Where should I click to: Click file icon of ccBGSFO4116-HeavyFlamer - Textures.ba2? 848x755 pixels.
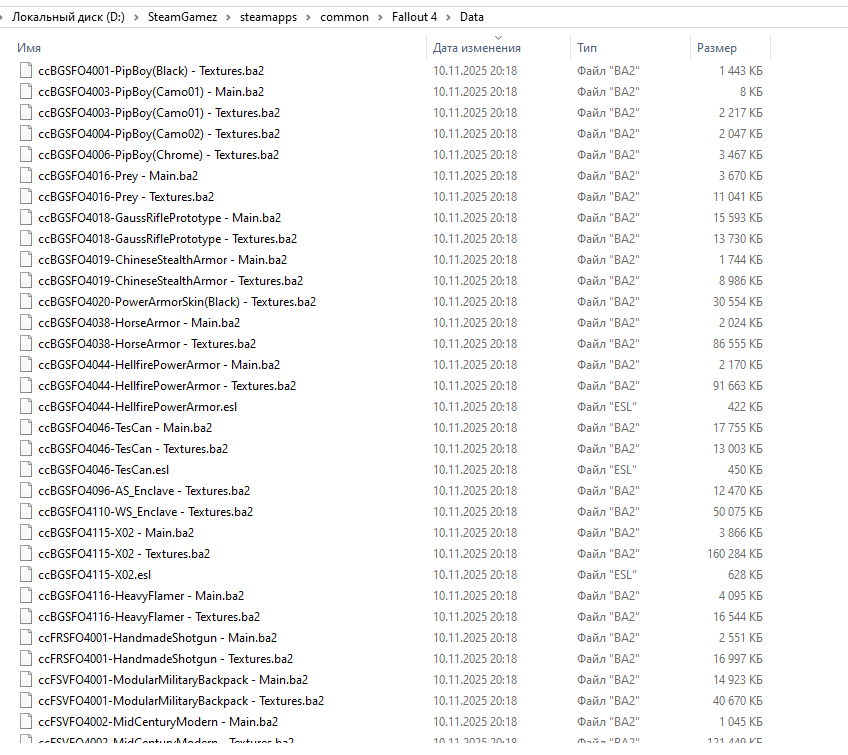(x=26, y=617)
